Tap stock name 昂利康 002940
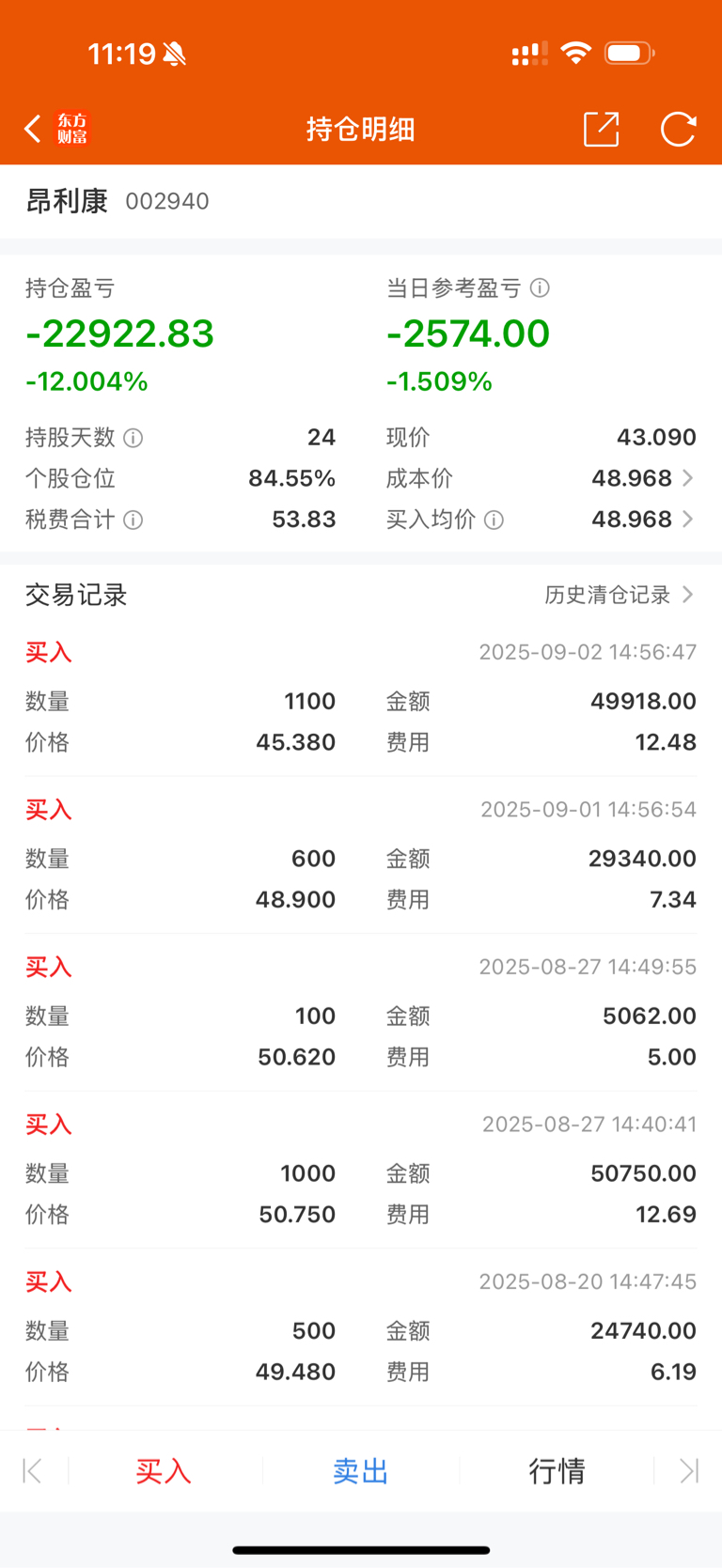Viewport: 722px width, 1568px height. pyautogui.click(x=118, y=201)
